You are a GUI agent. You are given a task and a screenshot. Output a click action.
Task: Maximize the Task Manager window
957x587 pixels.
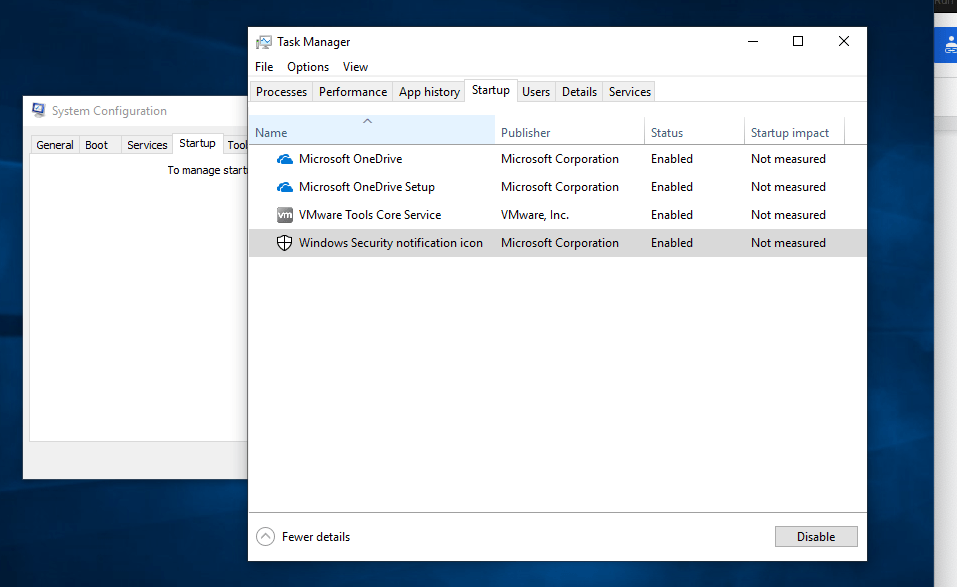pyautogui.click(x=798, y=41)
